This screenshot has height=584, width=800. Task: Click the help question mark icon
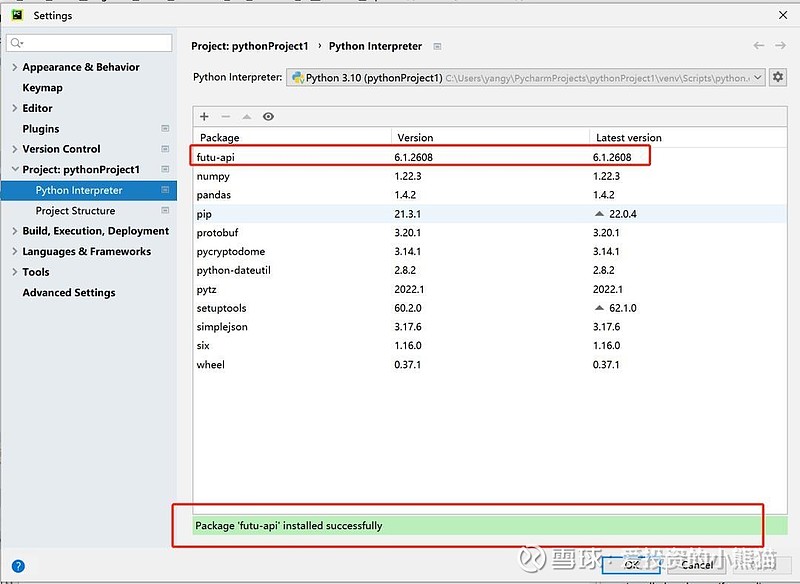tap(17, 566)
